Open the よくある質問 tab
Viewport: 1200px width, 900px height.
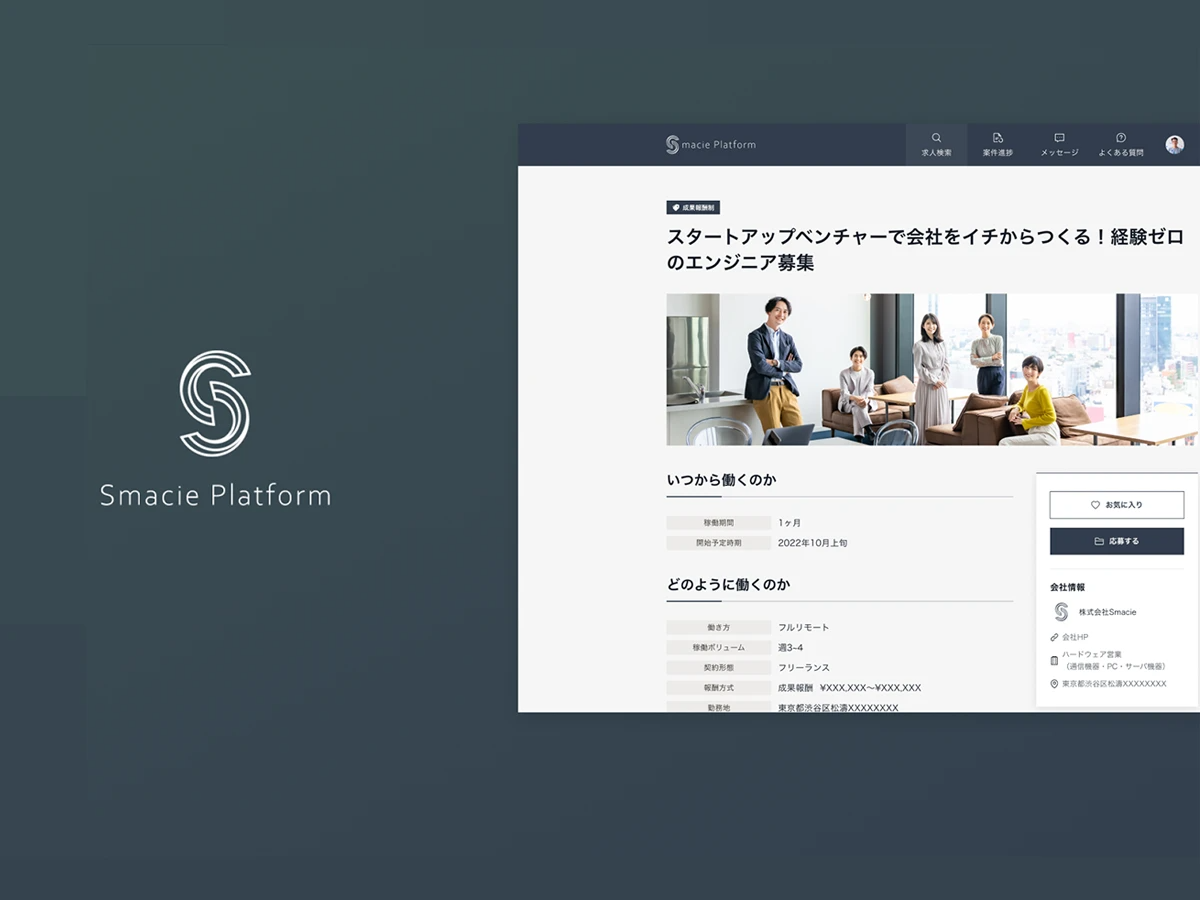[x=1120, y=144]
